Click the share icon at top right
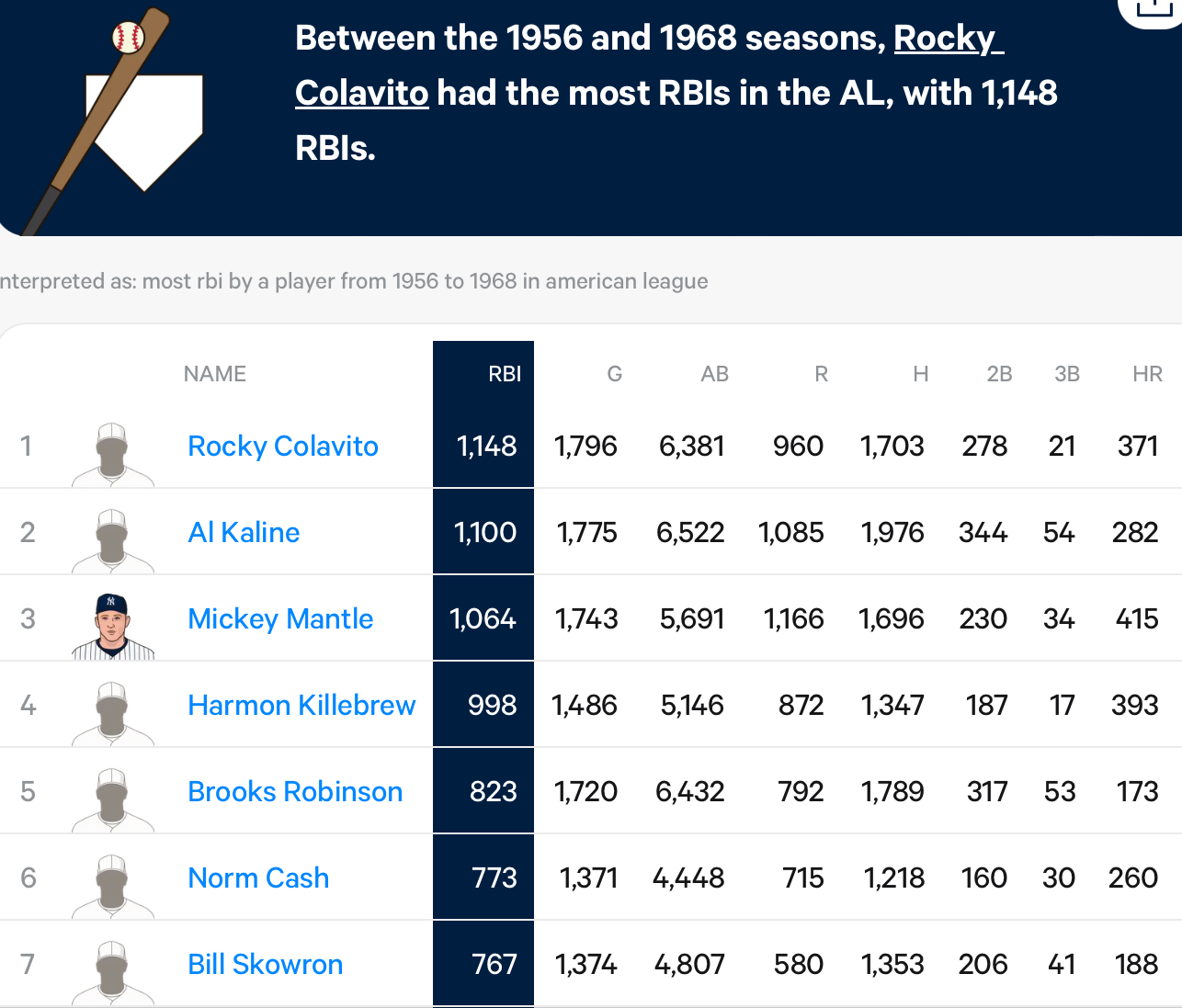This screenshot has width=1182, height=1008. (x=1150, y=9)
